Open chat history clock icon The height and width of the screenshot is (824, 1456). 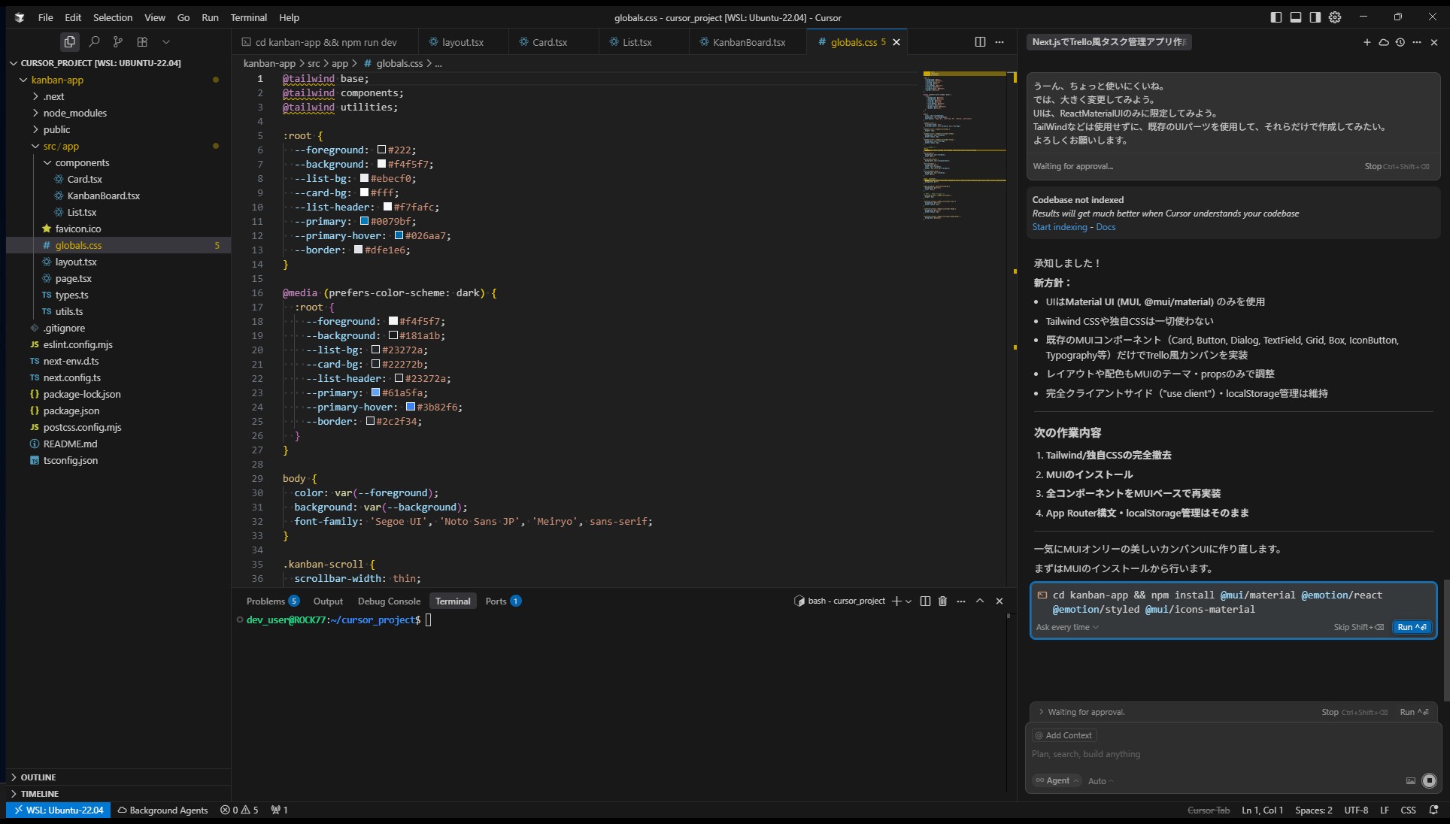click(x=1400, y=42)
